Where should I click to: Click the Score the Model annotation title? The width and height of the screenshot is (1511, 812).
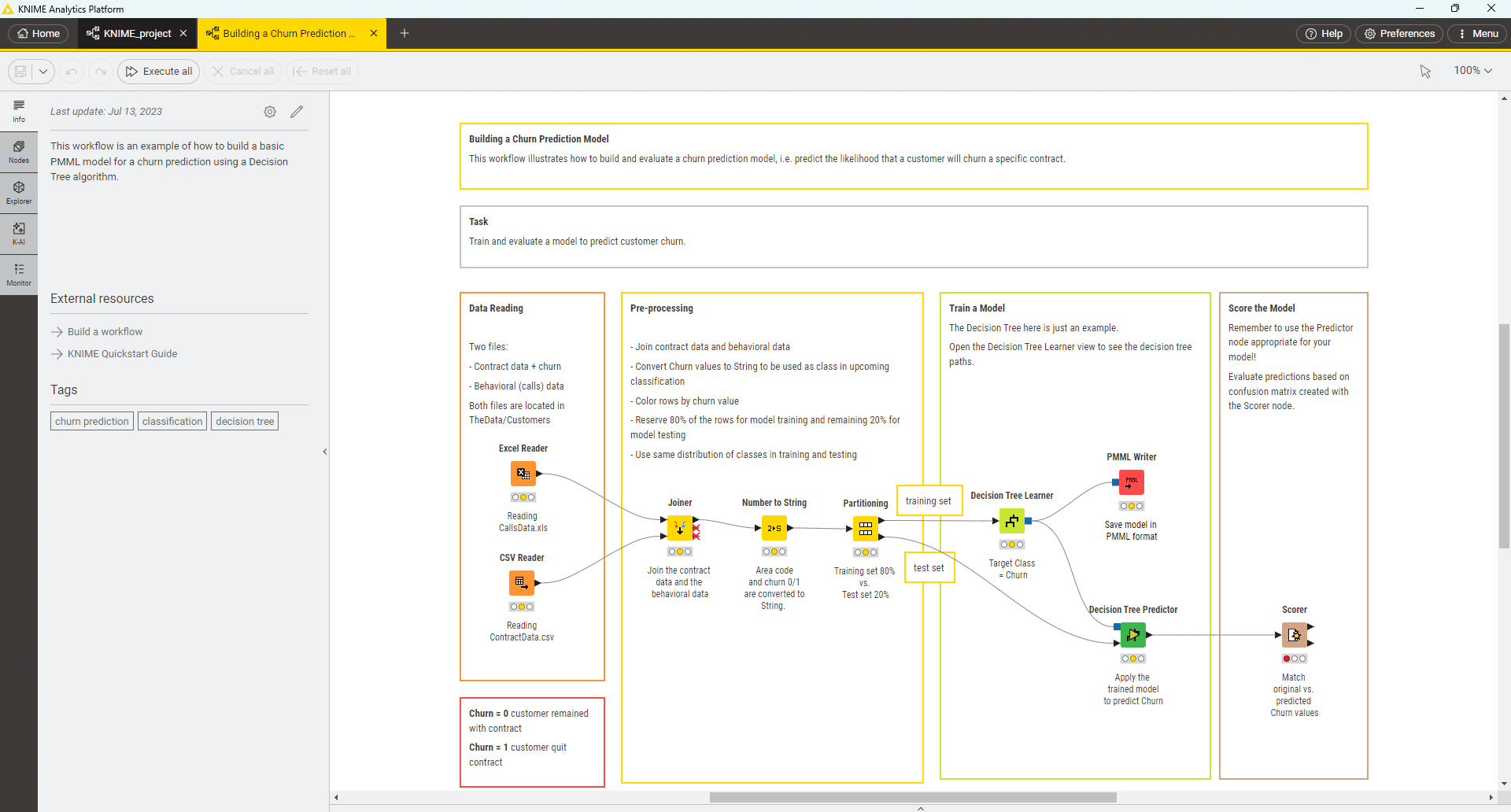coord(1262,308)
